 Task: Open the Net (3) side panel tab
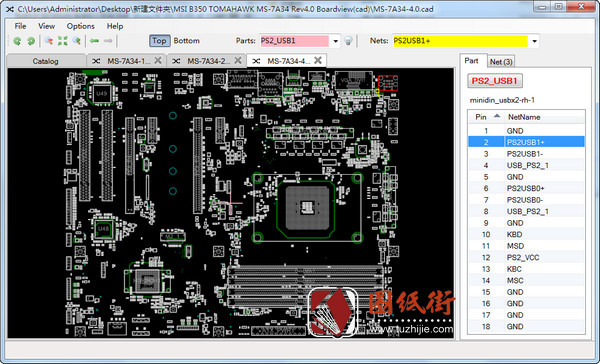[x=501, y=62]
